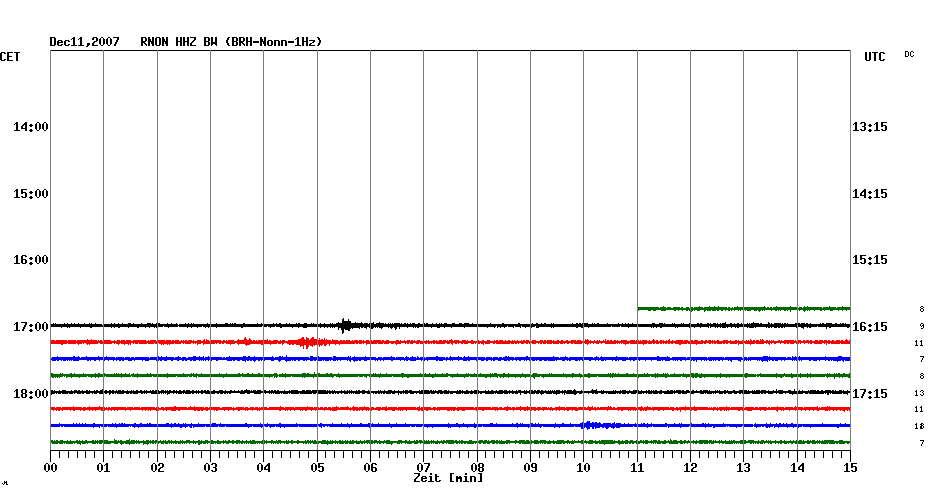Click the CET axis header
Screen dimensions: 930x494
click(10, 57)
